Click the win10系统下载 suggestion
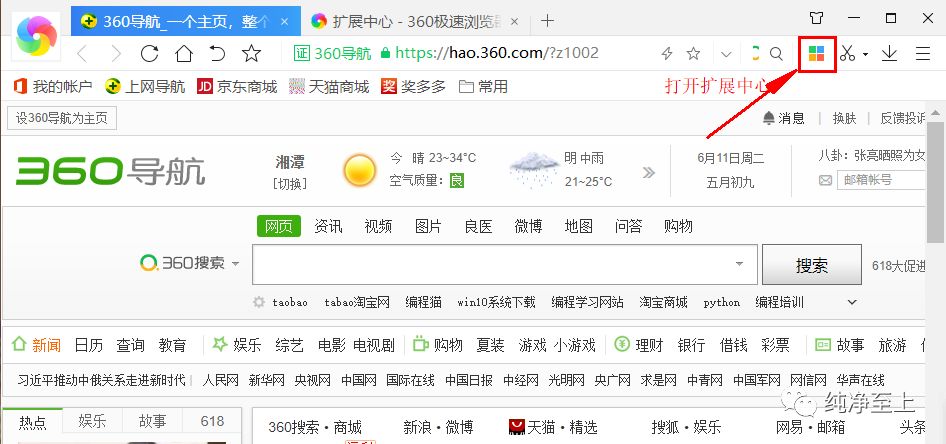 tap(497, 302)
